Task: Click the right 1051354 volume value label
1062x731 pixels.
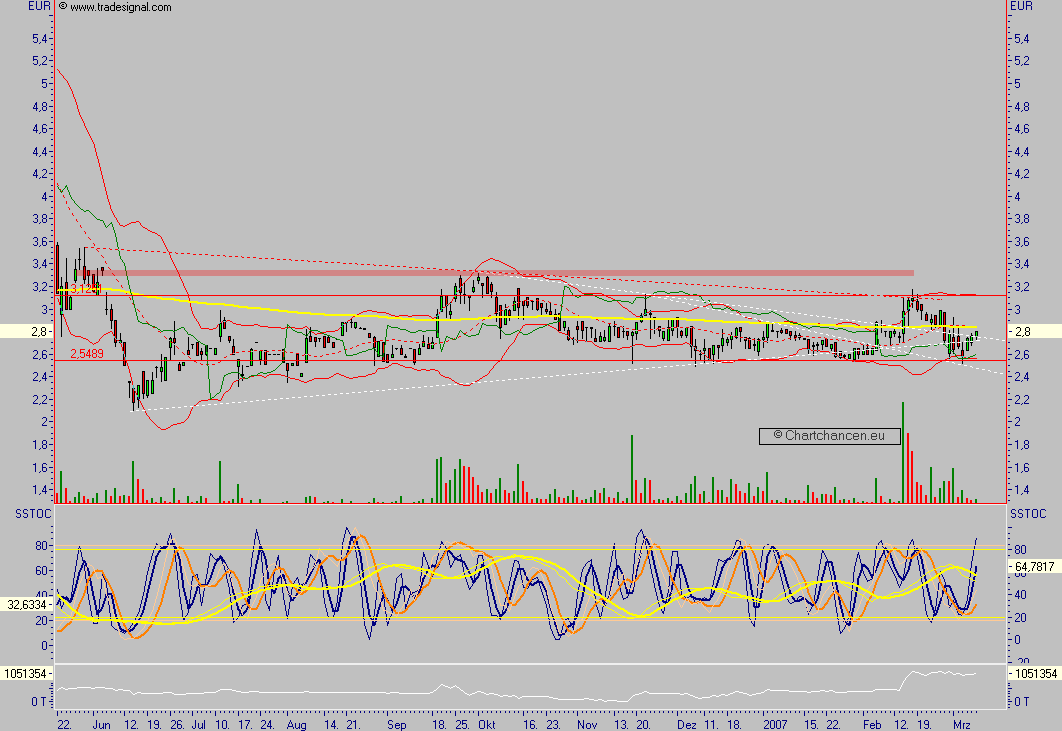Action: point(1035,673)
